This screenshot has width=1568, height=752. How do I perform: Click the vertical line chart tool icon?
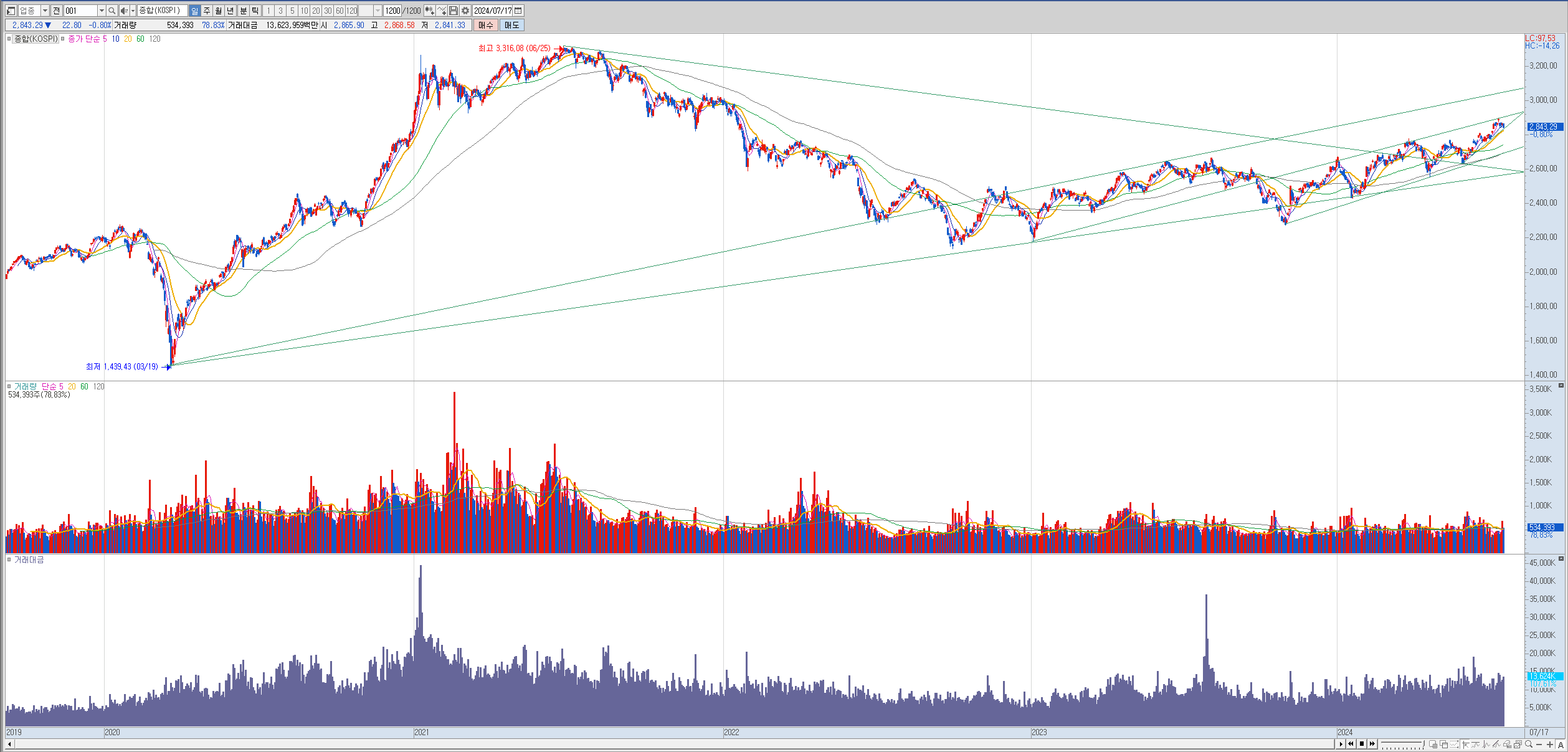[1486, 744]
